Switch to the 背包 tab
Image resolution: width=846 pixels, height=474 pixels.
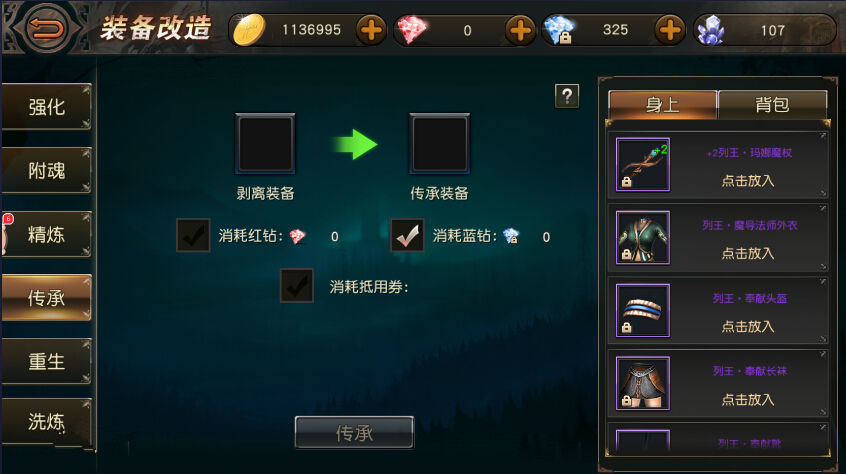(773, 104)
